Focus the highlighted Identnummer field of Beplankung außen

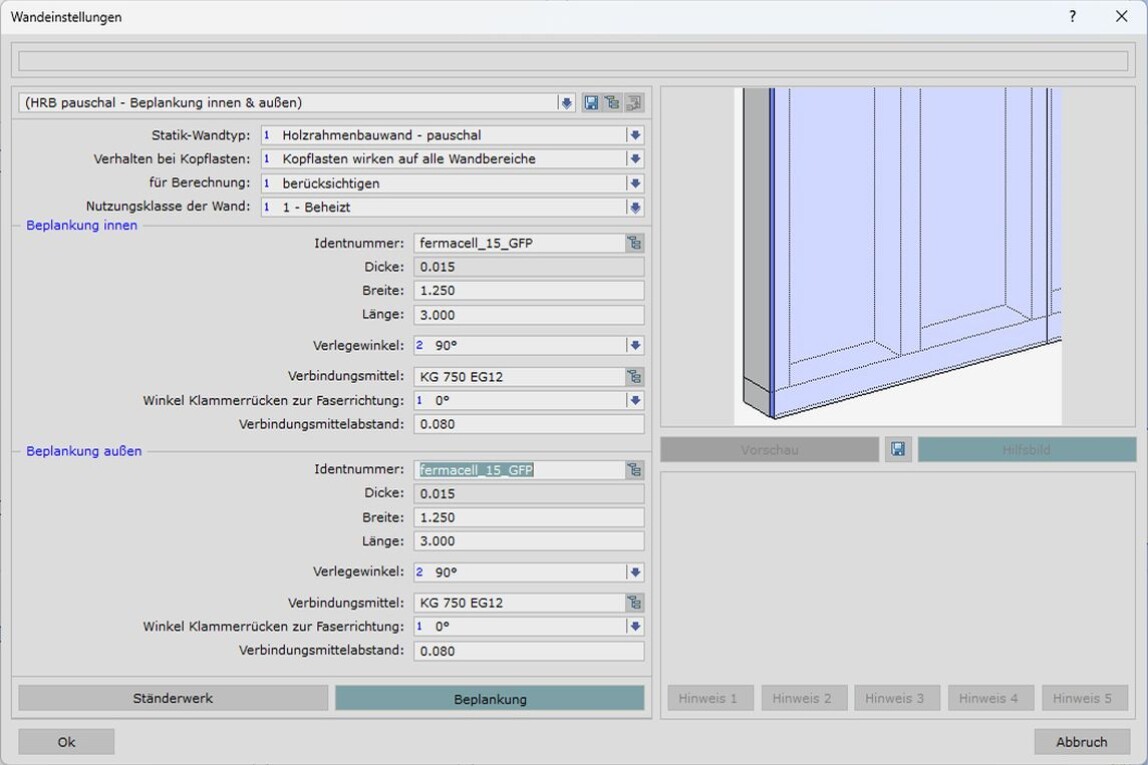(x=519, y=470)
